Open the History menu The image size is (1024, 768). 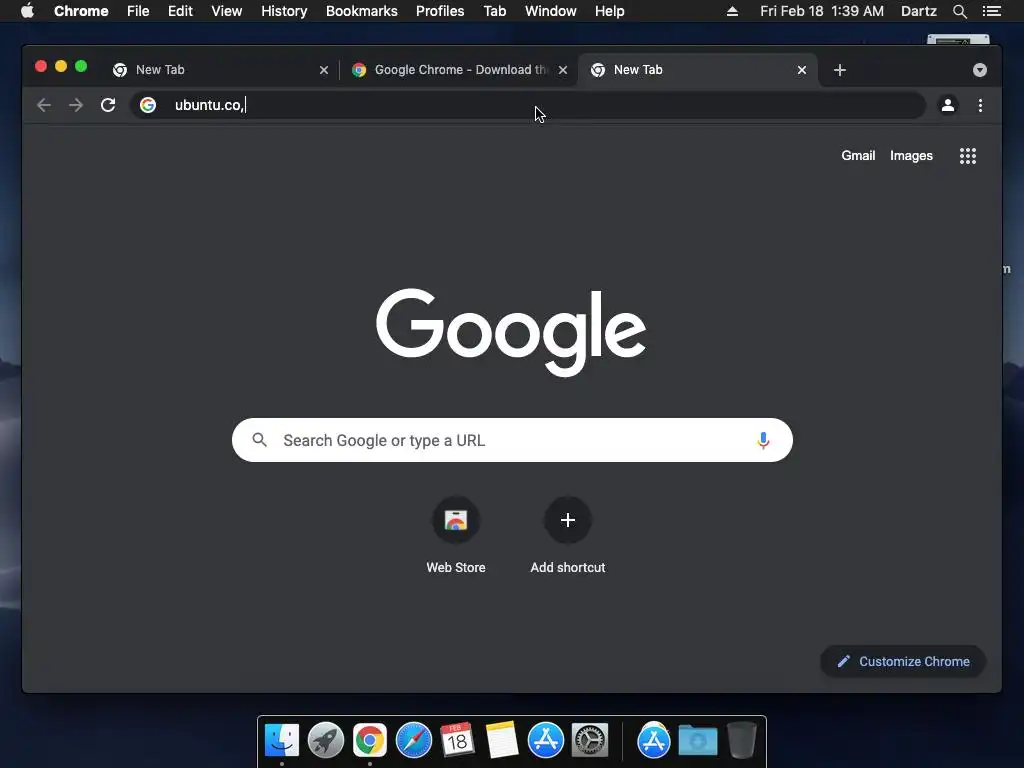coord(284,11)
